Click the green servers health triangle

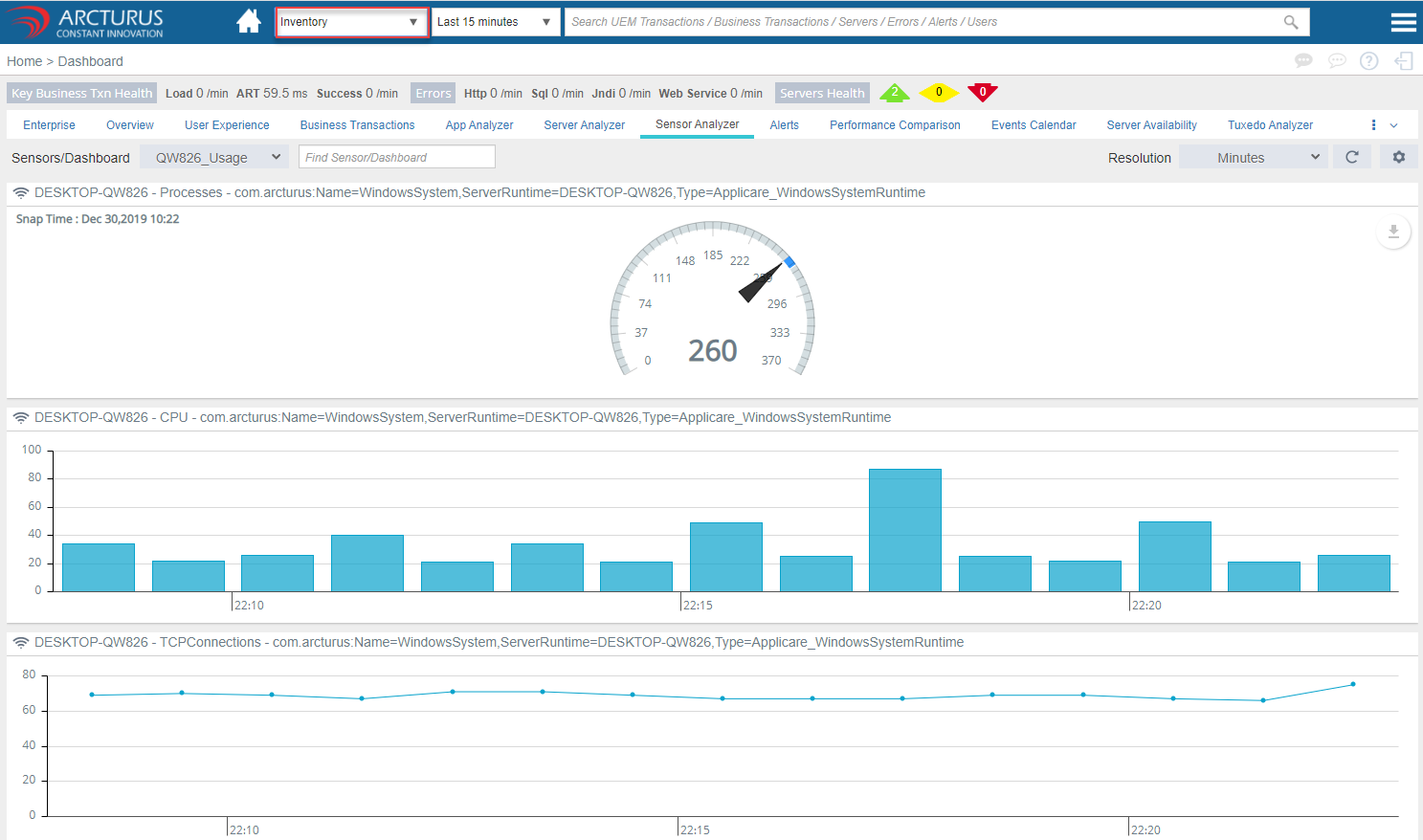(895, 93)
